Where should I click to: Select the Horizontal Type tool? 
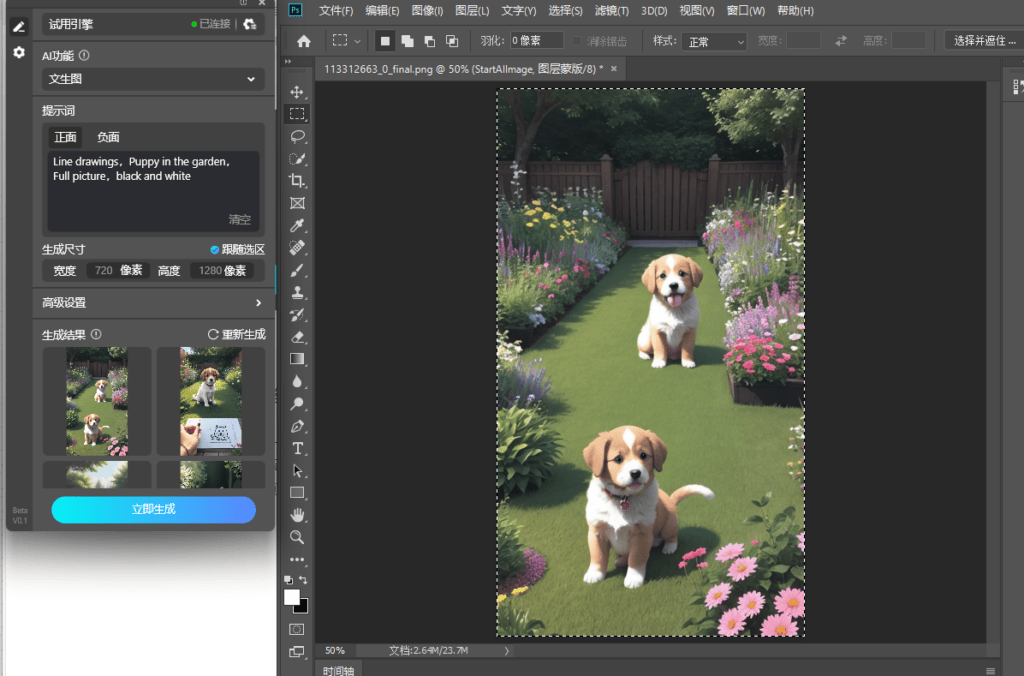(x=297, y=448)
